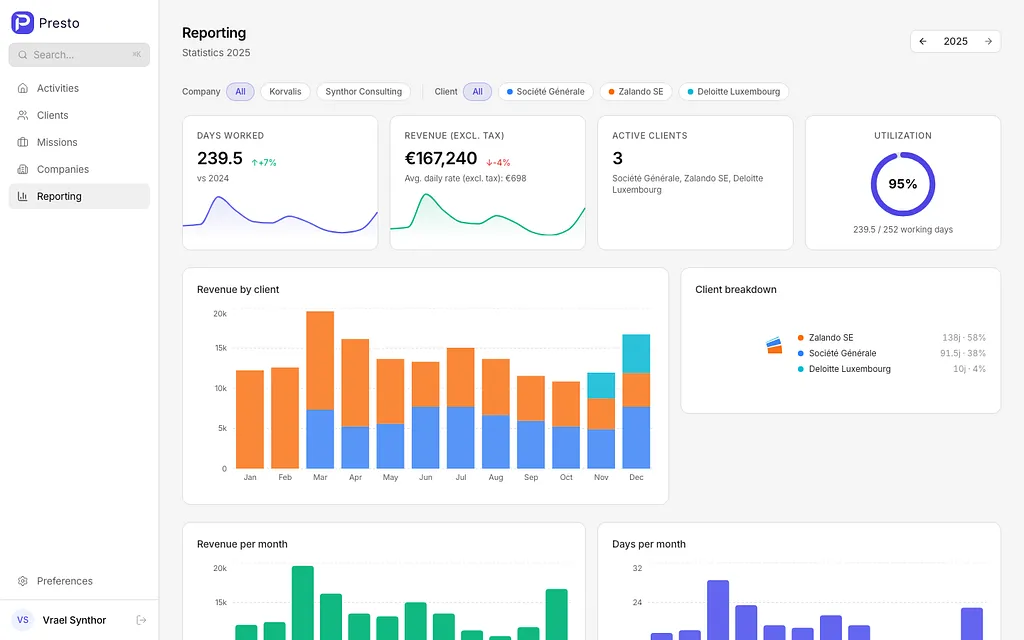1024x640 pixels.
Task: Filter by company Korvalis
Action: tap(285, 91)
